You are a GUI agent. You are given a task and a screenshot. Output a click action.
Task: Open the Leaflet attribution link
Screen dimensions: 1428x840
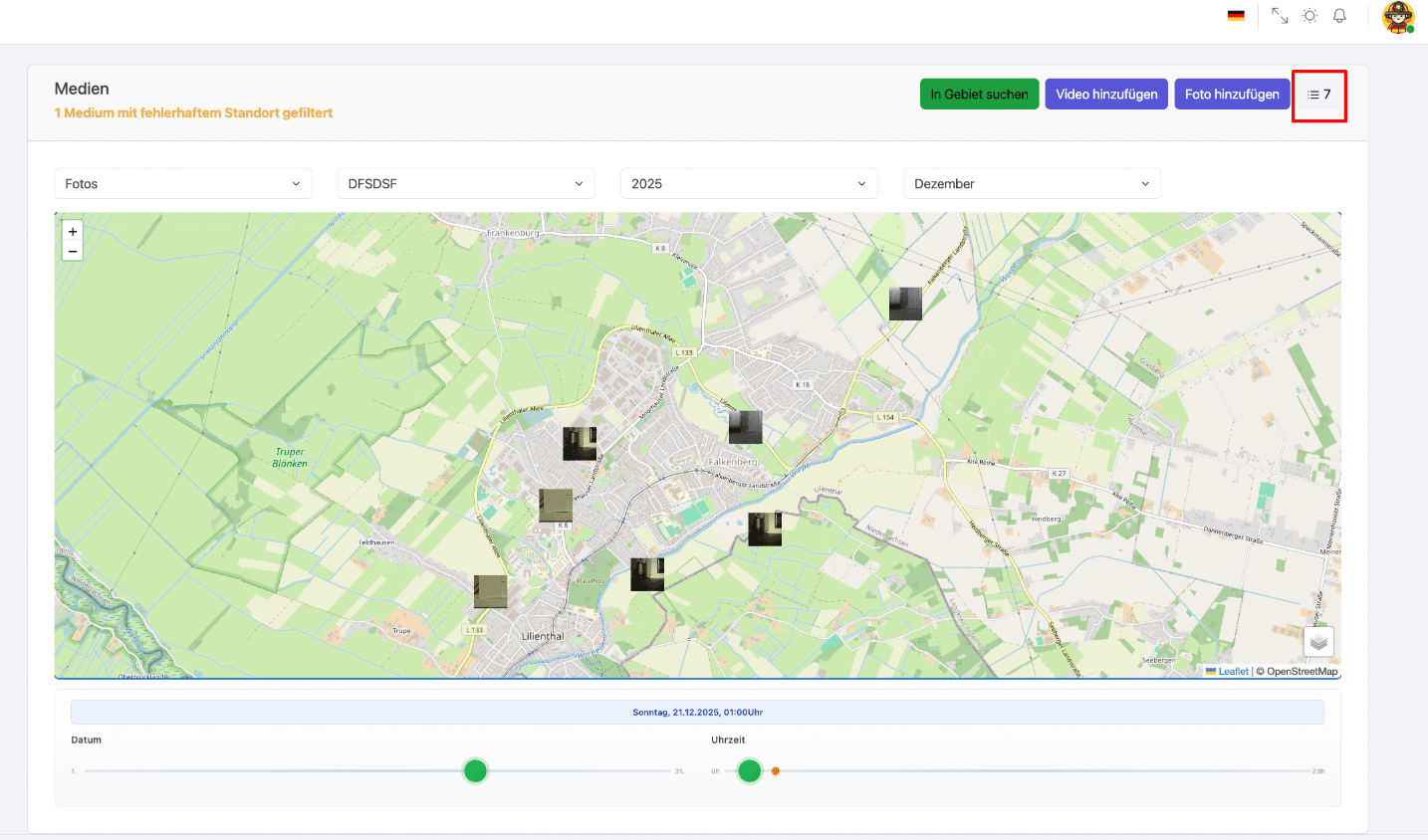pyautogui.click(x=1233, y=672)
